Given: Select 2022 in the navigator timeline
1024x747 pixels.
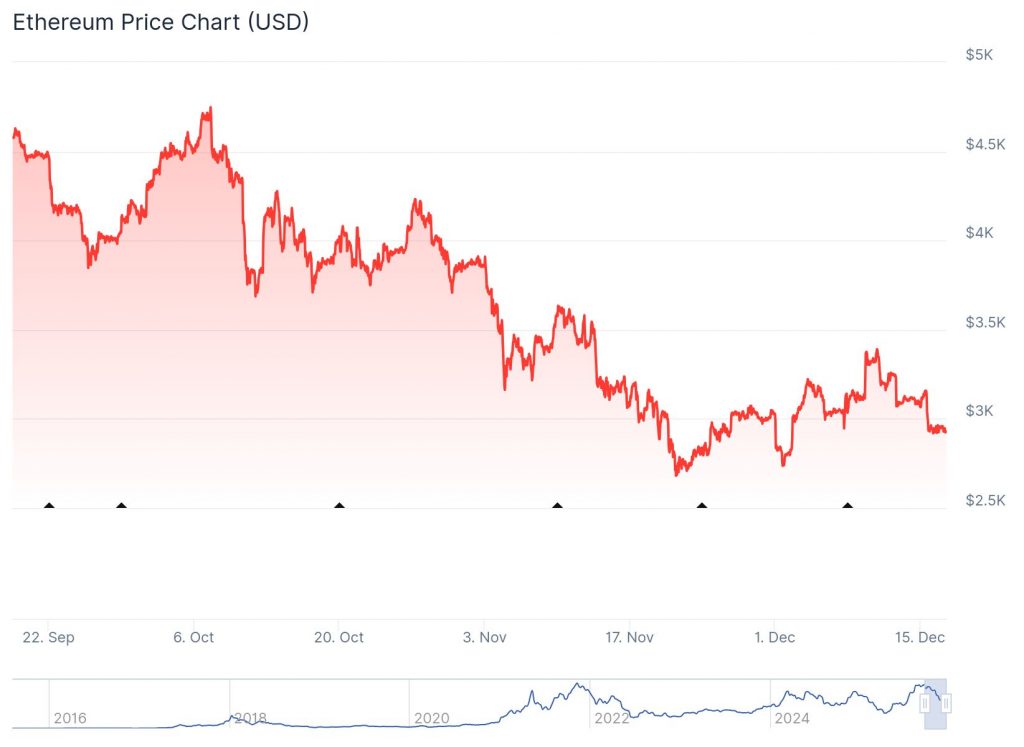Looking at the screenshot, I should tap(611, 718).
